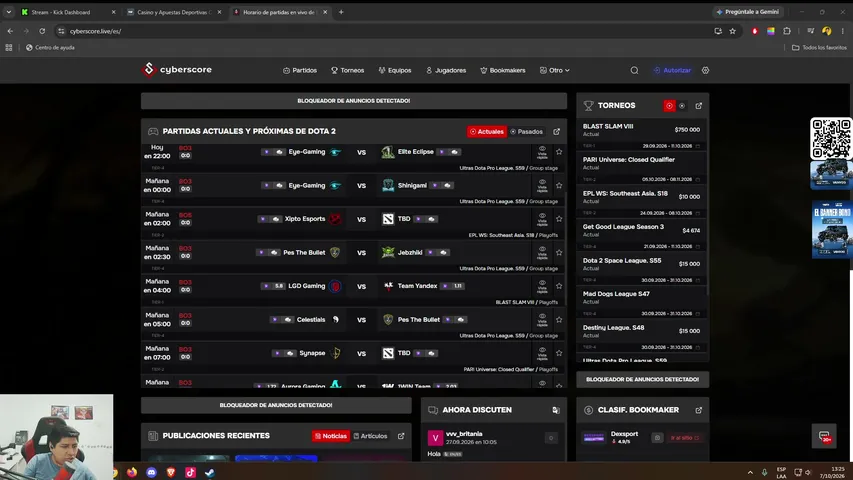Open the settings gear next to Autorizar
853x480 pixels.
point(706,70)
